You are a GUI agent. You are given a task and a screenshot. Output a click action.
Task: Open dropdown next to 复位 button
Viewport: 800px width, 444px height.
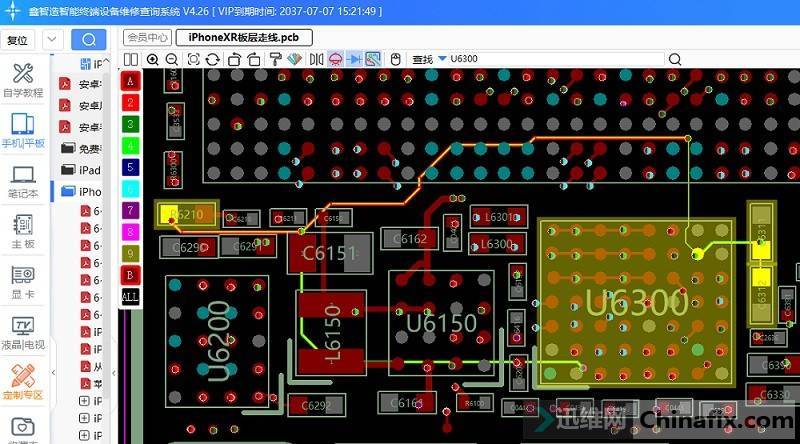(x=52, y=40)
